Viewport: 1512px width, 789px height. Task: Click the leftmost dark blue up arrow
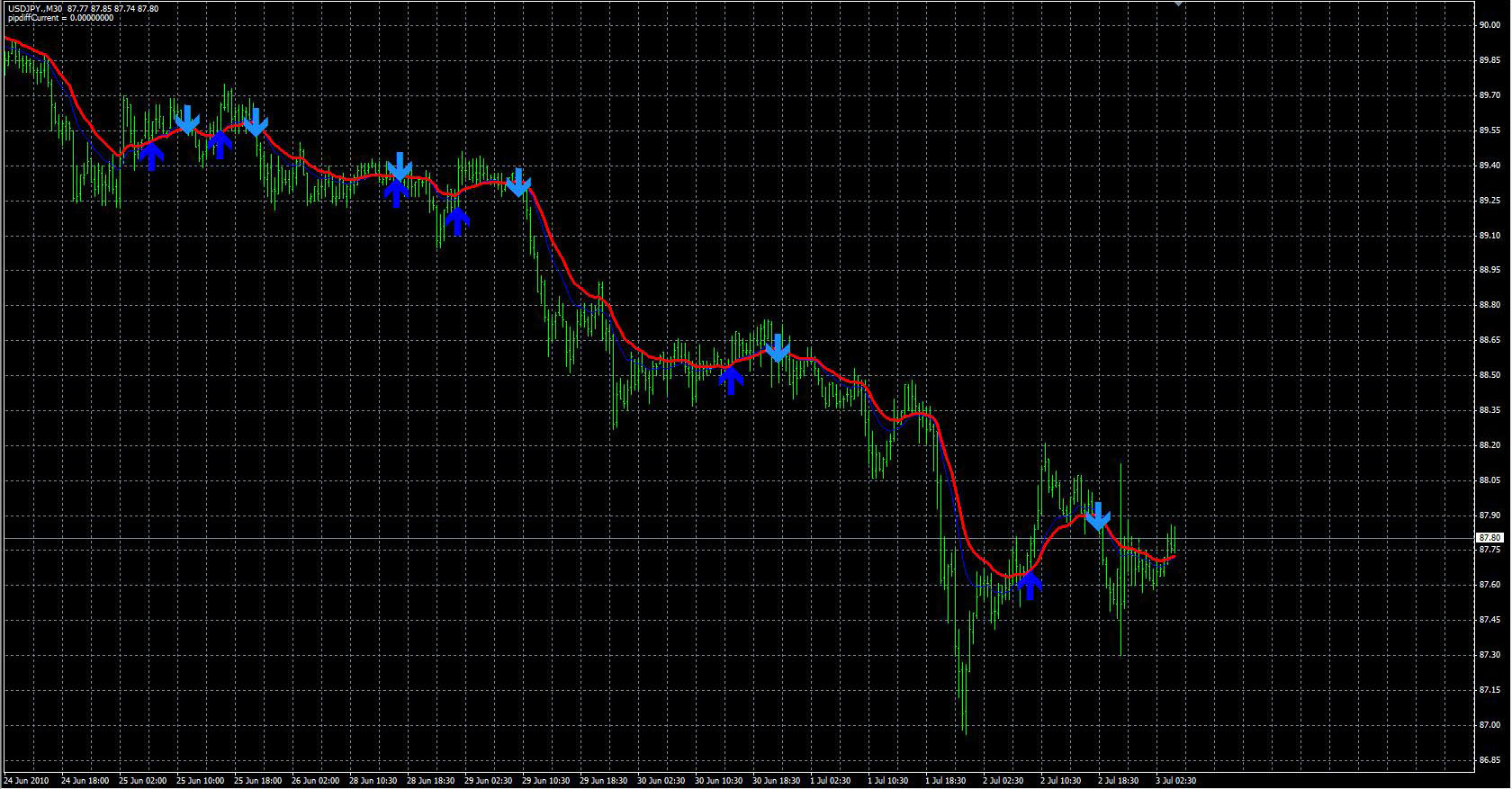(x=152, y=157)
